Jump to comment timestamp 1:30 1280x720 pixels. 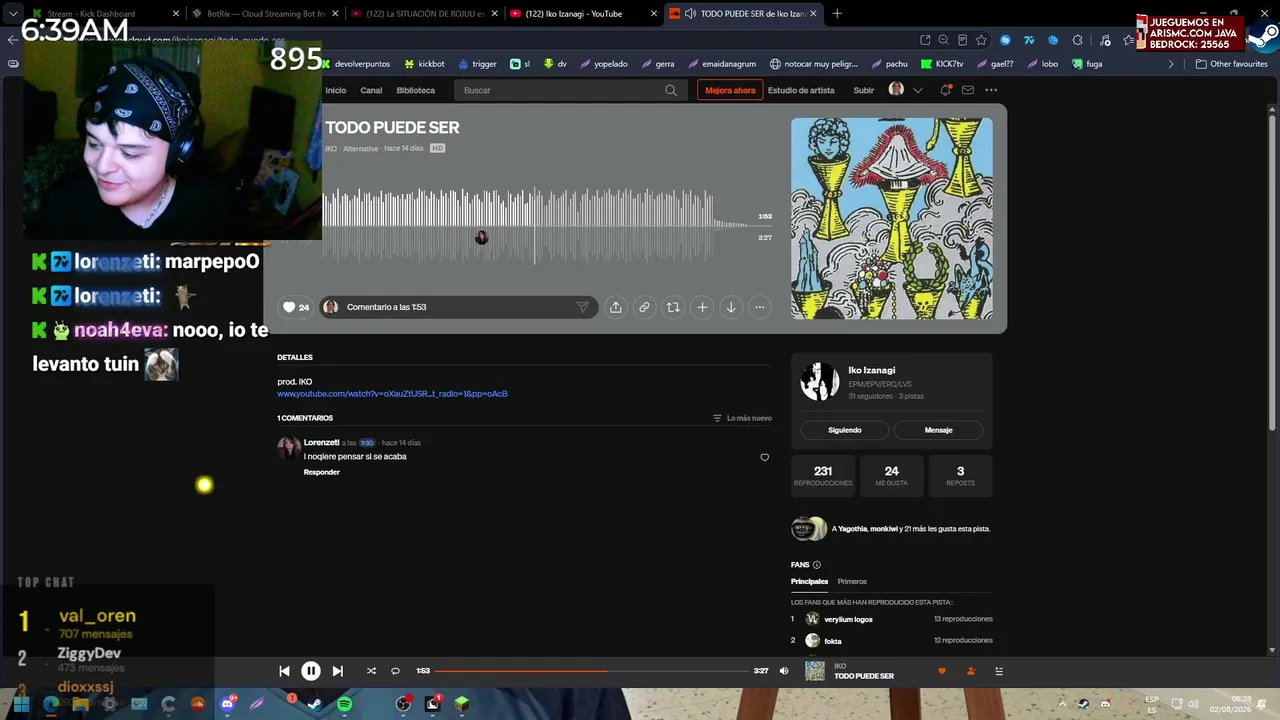click(x=367, y=442)
